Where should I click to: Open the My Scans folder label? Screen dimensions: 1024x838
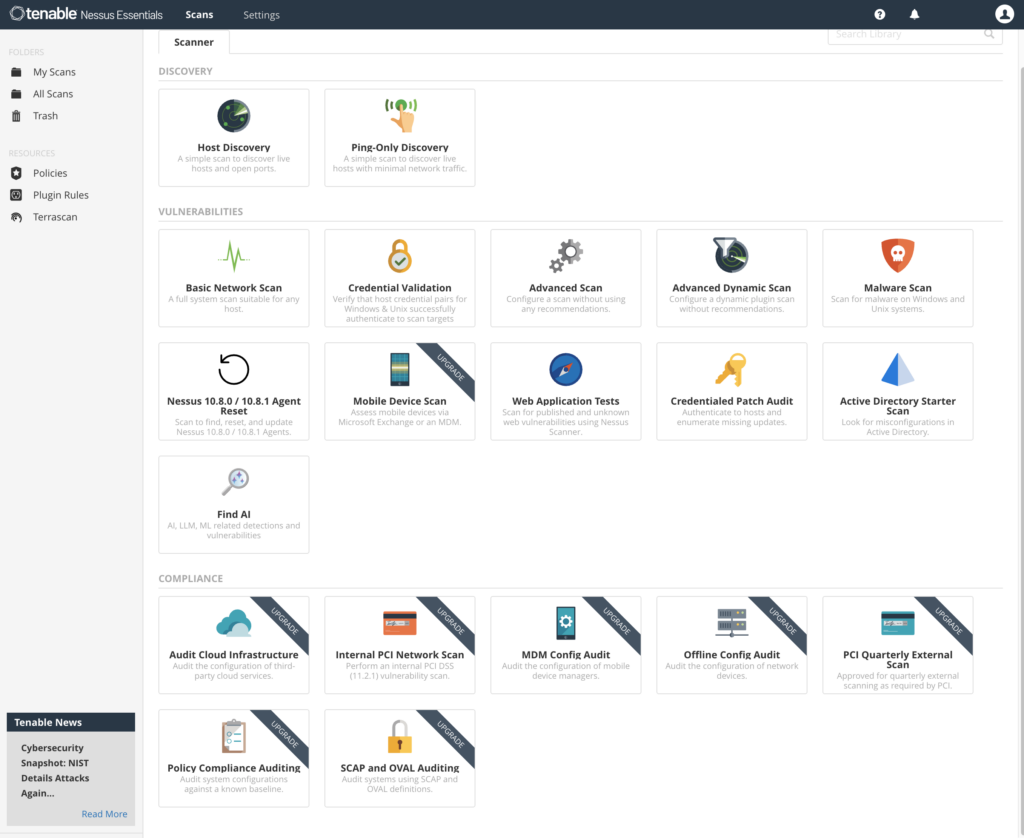pos(54,72)
